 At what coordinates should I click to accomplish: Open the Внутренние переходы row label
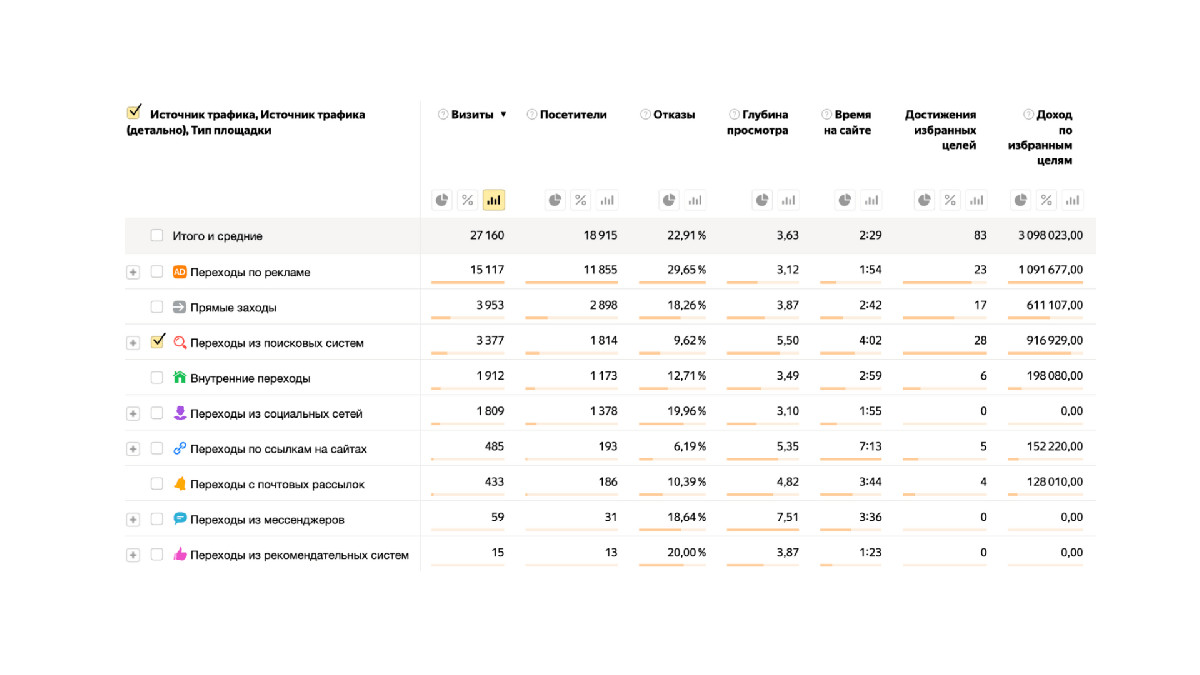click(250, 379)
